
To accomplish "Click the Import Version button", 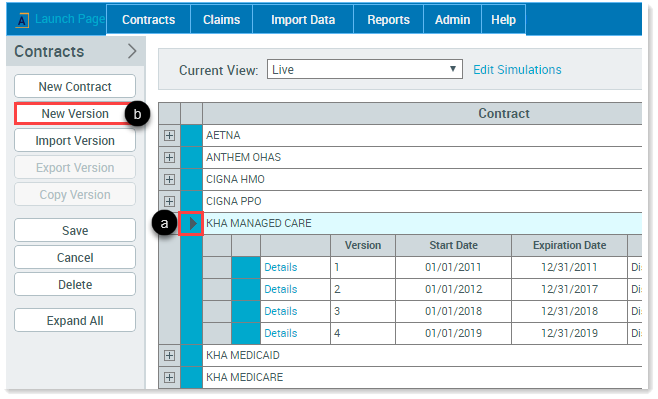I will (x=75, y=141).
